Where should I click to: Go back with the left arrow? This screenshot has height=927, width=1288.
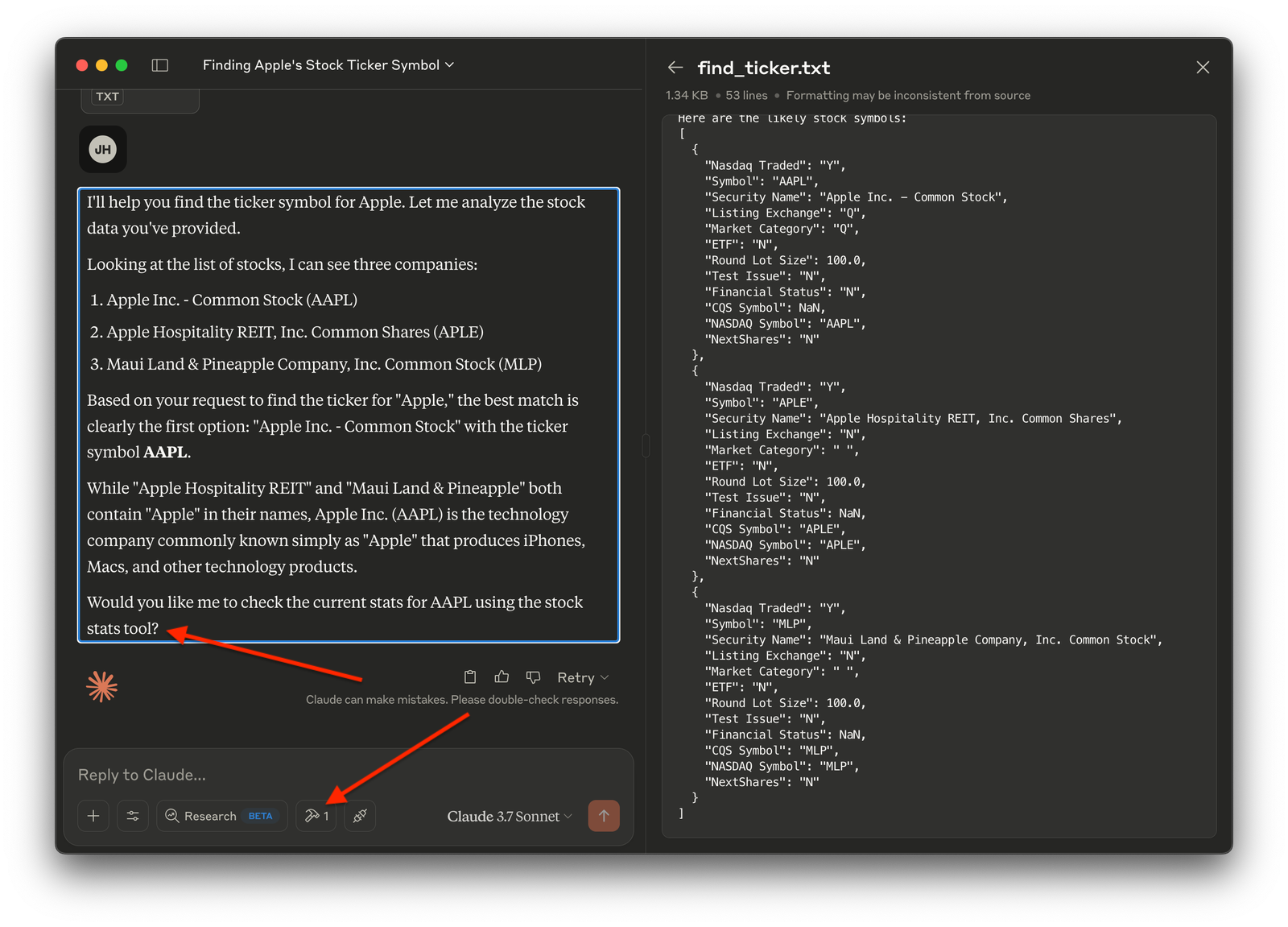click(675, 68)
